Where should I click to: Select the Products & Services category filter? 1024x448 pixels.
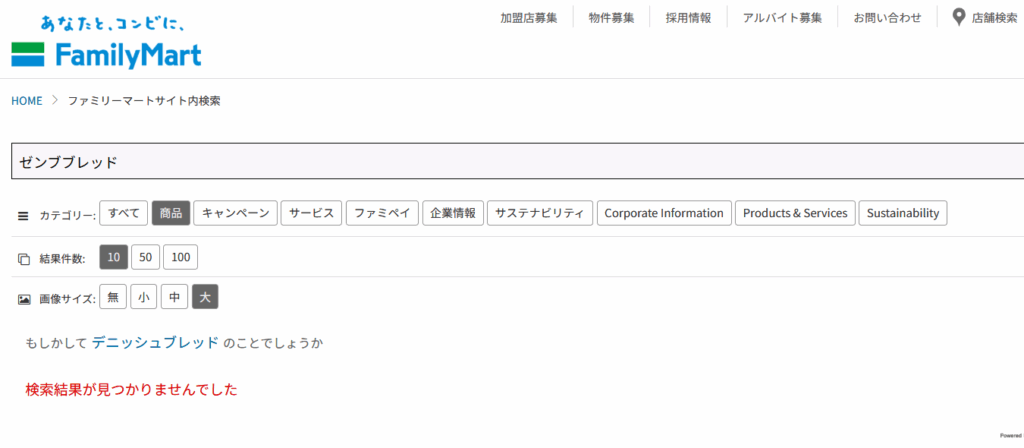click(x=795, y=213)
